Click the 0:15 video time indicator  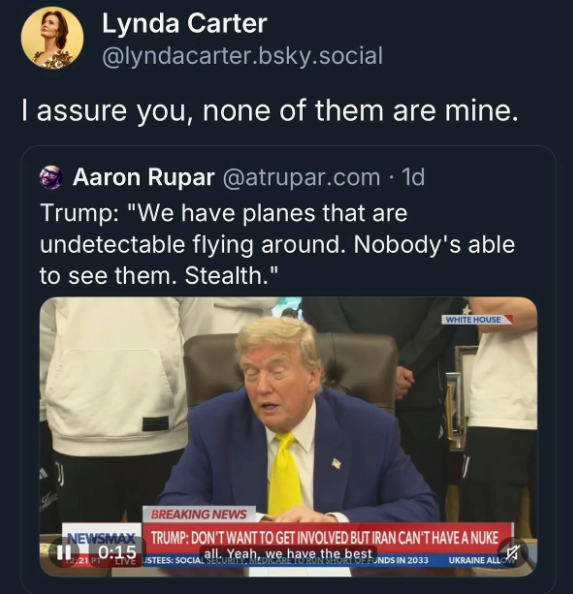117,552
